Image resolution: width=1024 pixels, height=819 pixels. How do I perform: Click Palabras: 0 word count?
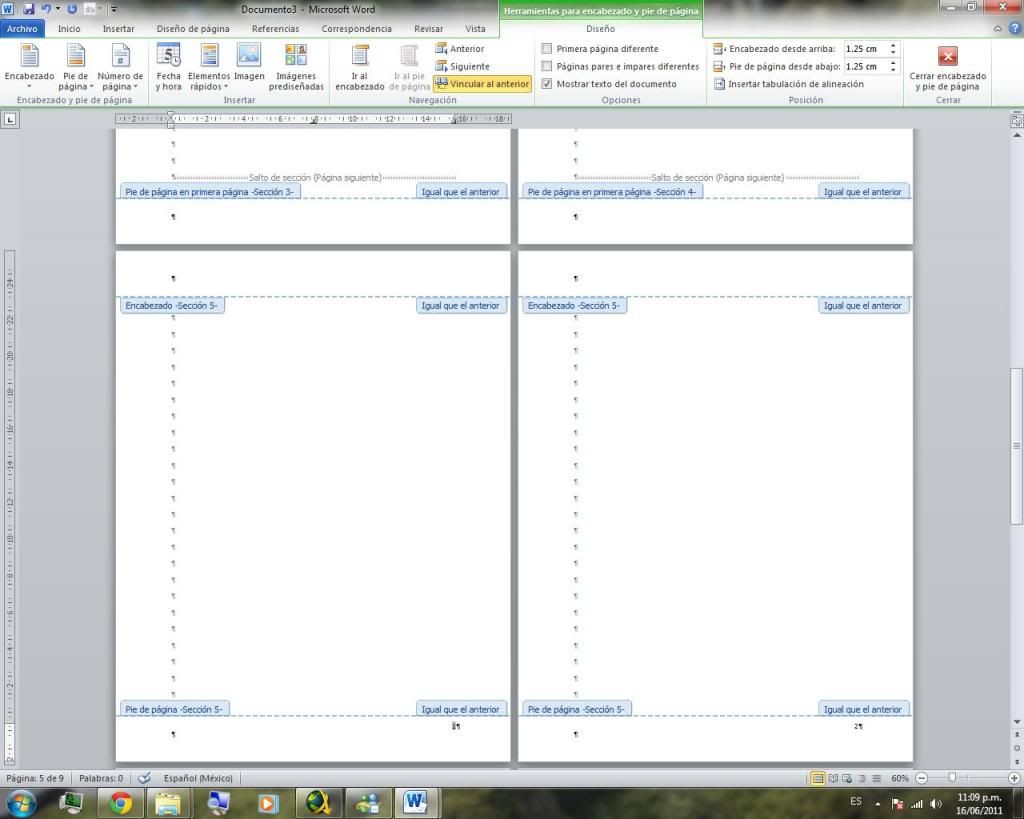tap(101, 778)
